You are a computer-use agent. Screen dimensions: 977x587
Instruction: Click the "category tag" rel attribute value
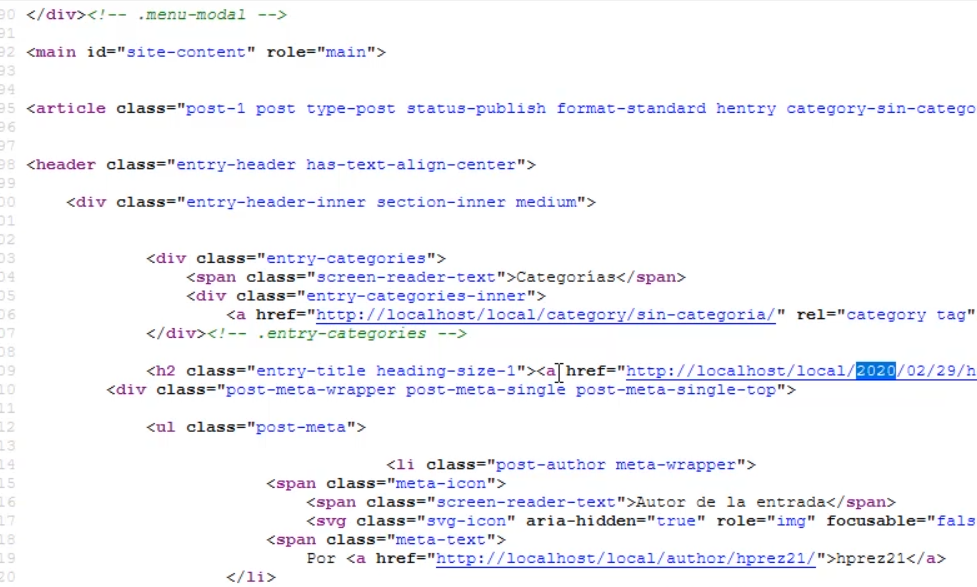coord(908,315)
